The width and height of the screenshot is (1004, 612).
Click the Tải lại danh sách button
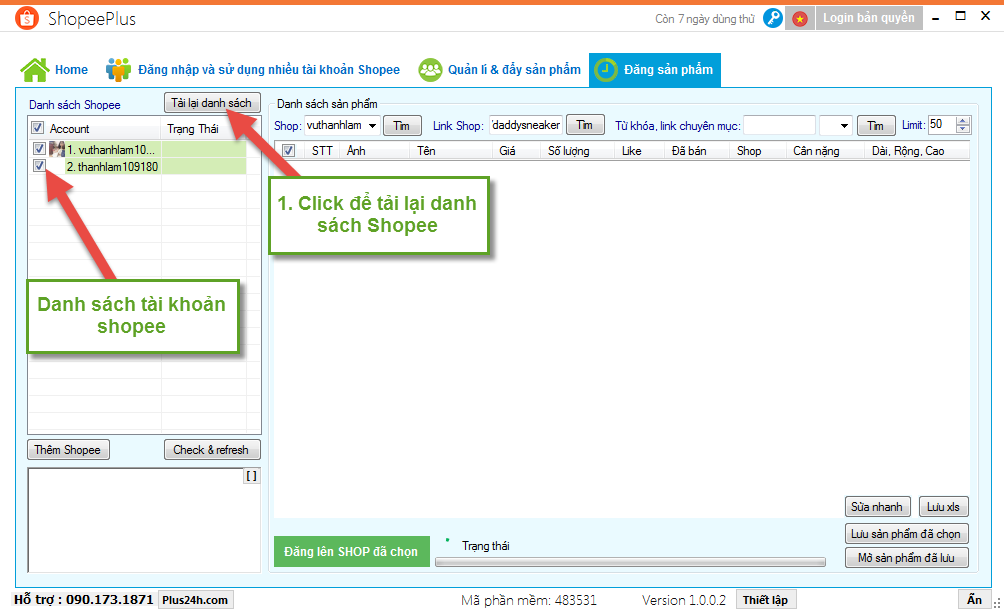click(211, 103)
